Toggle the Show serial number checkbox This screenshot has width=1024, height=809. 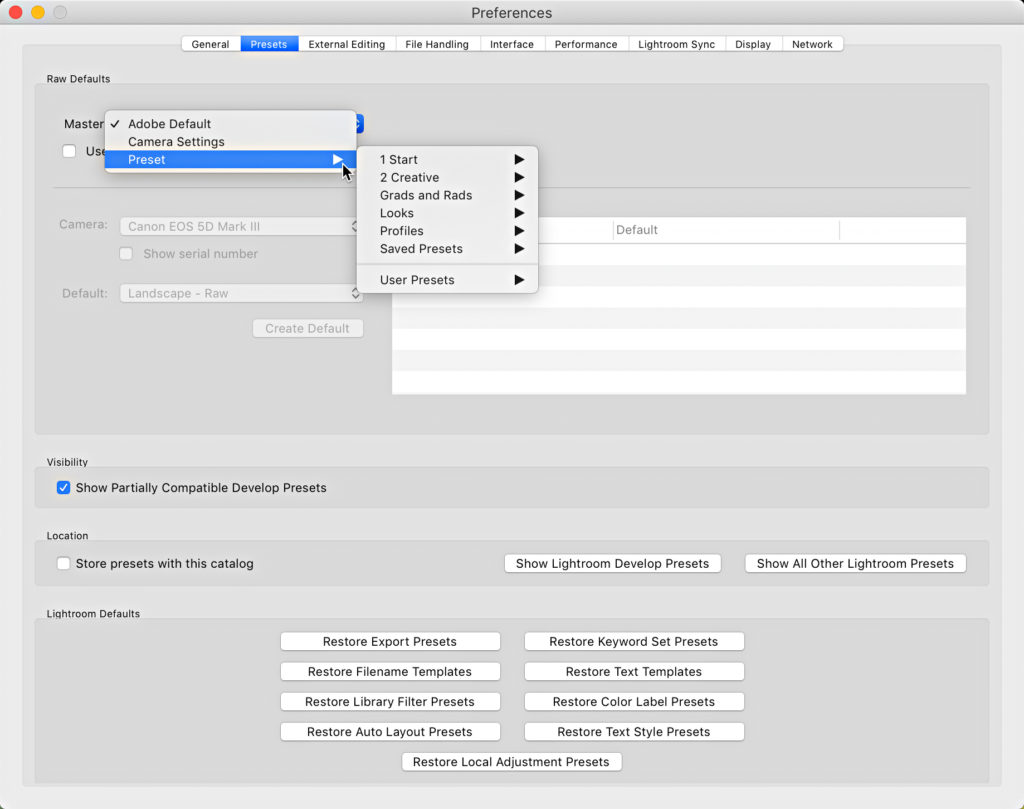point(126,254)
